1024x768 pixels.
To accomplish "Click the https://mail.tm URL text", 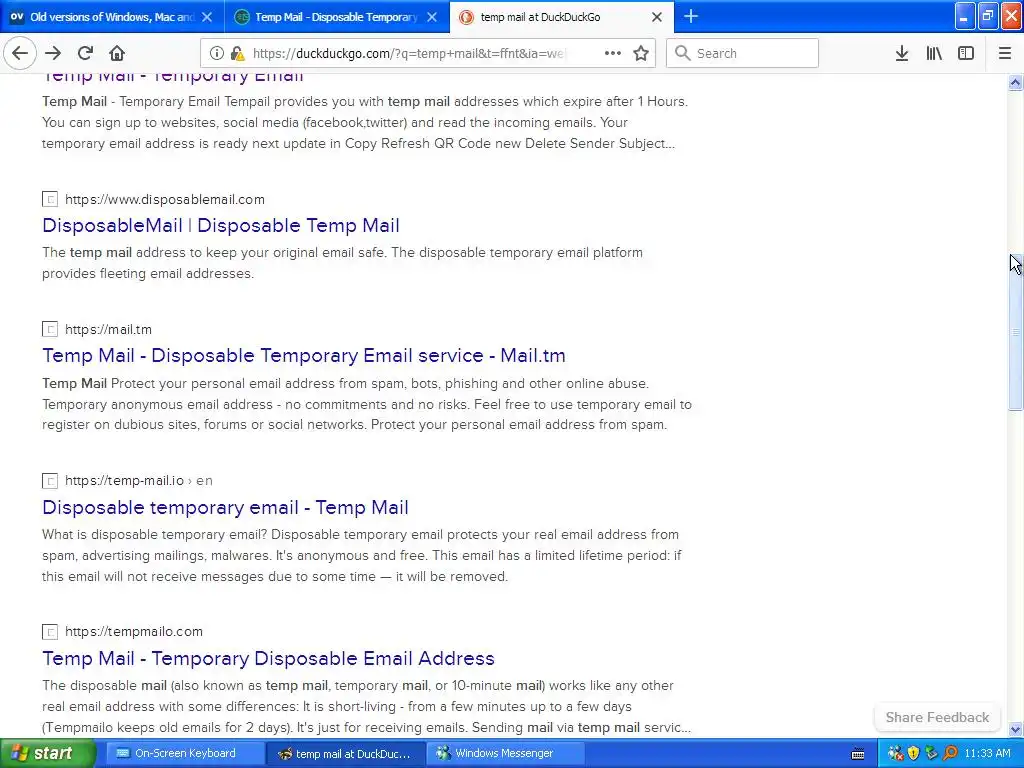I will coord(108,329).
